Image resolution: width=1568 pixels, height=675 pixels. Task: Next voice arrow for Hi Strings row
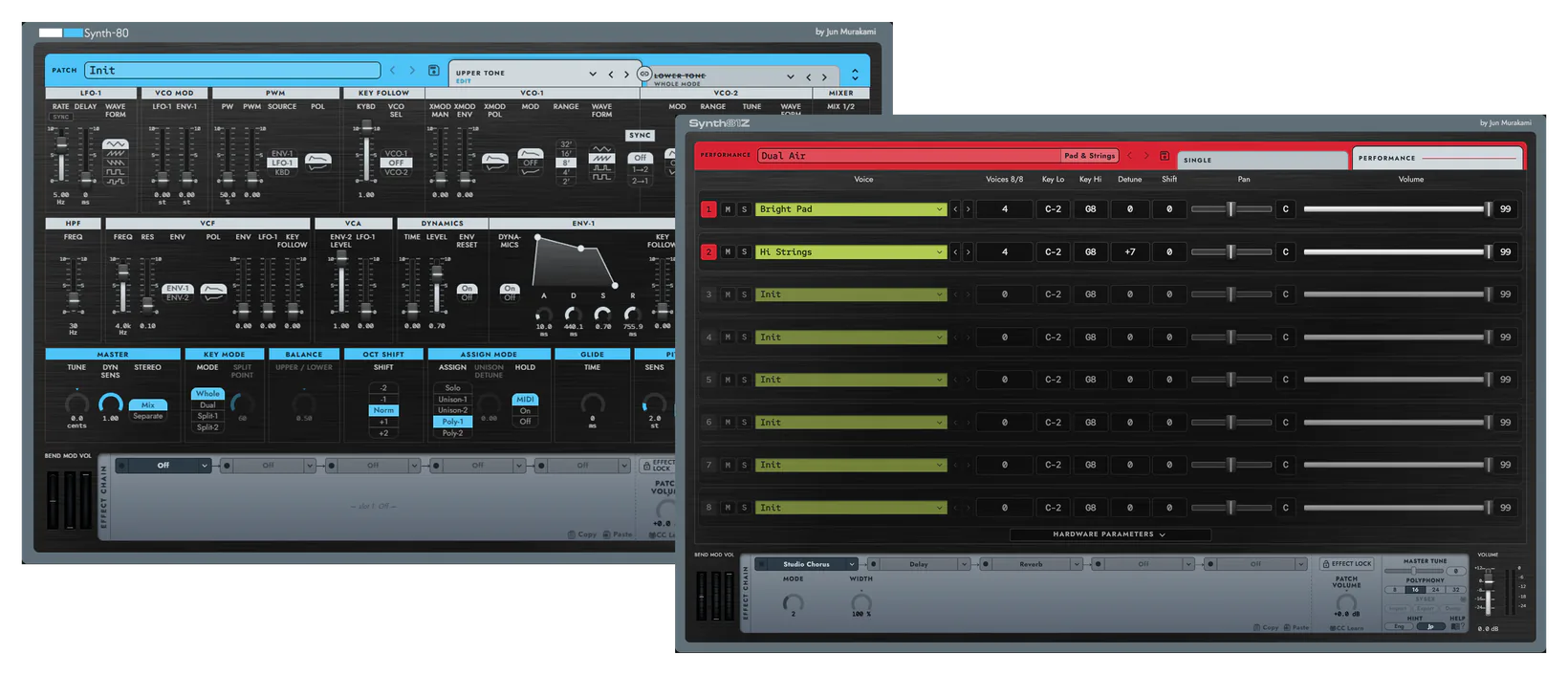point(968,252)
